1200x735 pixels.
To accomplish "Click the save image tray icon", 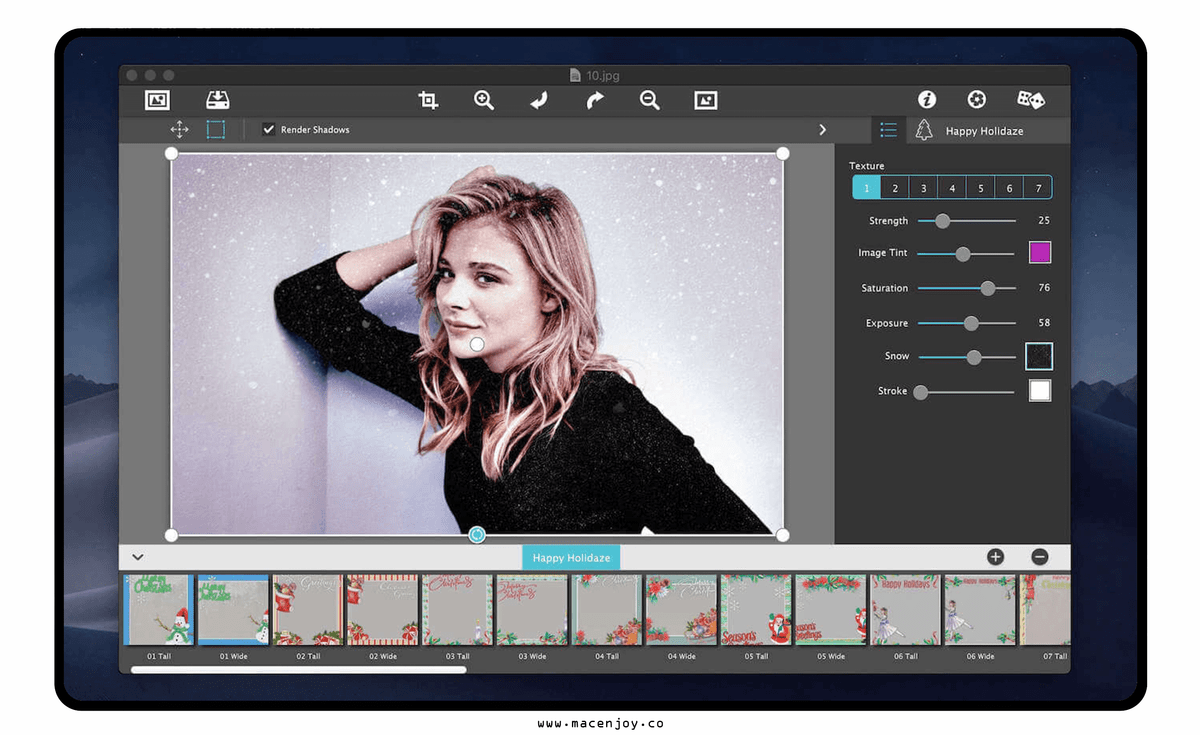I will point(218,100).
